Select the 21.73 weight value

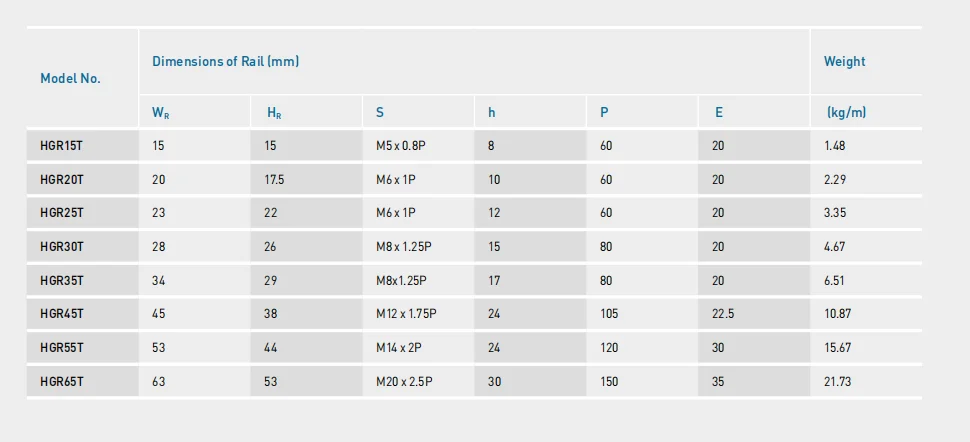coord(837,381)
